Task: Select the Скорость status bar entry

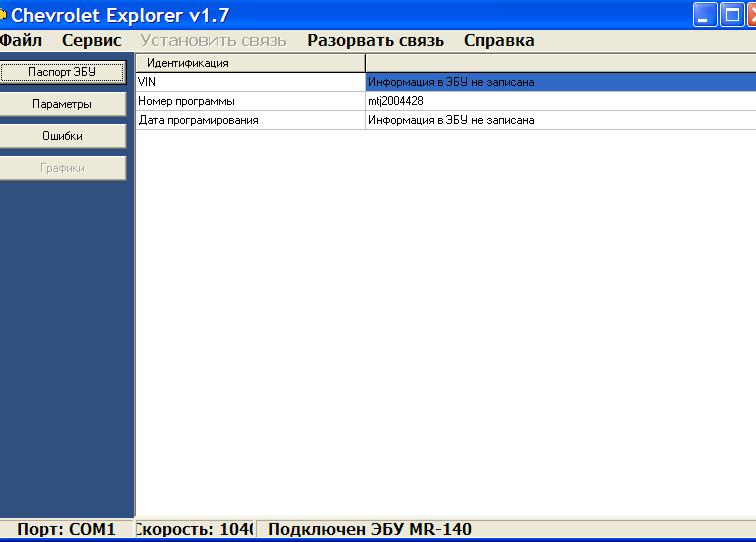Action: pyautogui.click(x=194, y=529)
